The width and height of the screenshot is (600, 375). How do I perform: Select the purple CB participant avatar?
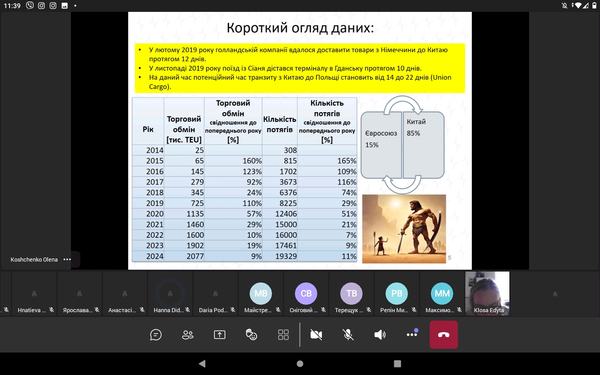[306, 293]
